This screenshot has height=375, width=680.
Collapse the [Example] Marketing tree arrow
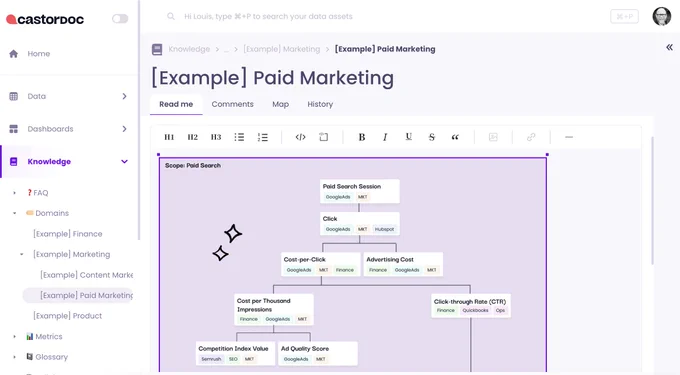pyautogui.click(x=22, y=254)
